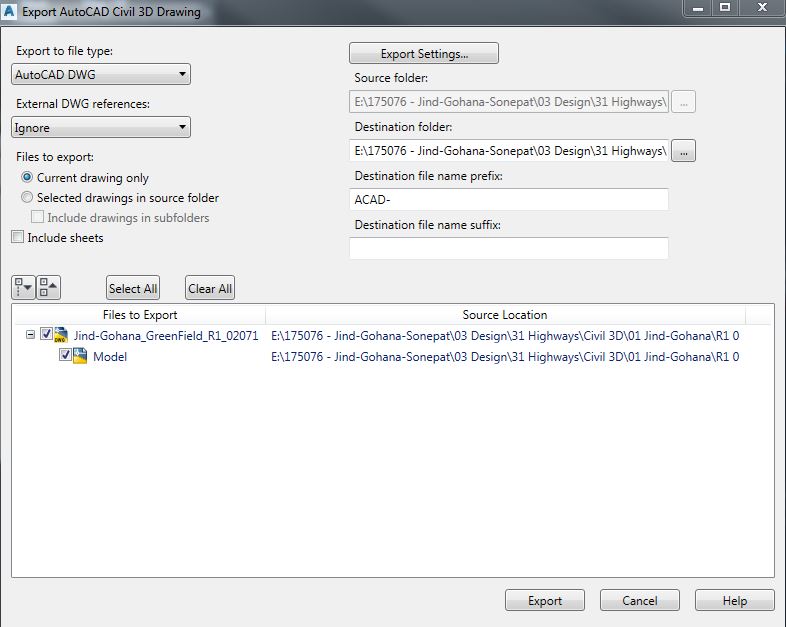
Task: Click the DWG file icon for Jind-Gohana_GreenField
Action: pos(61,335)
